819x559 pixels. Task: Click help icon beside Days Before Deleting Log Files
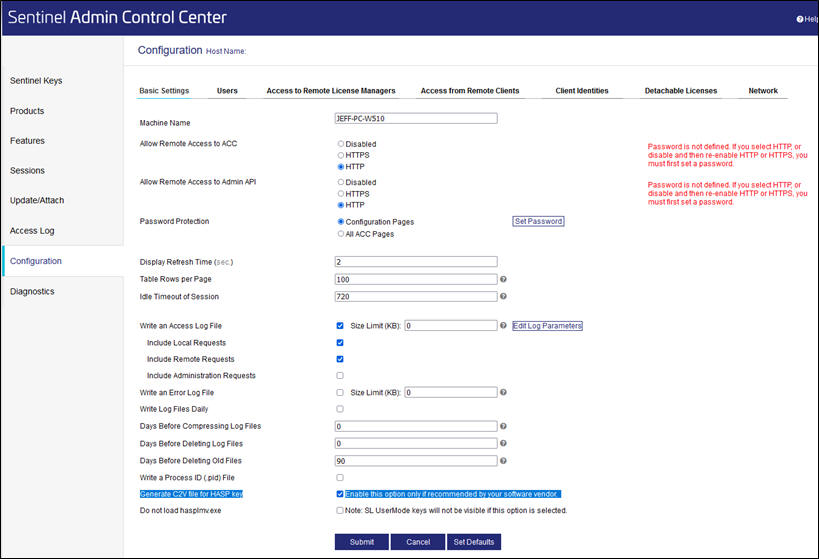503,443
